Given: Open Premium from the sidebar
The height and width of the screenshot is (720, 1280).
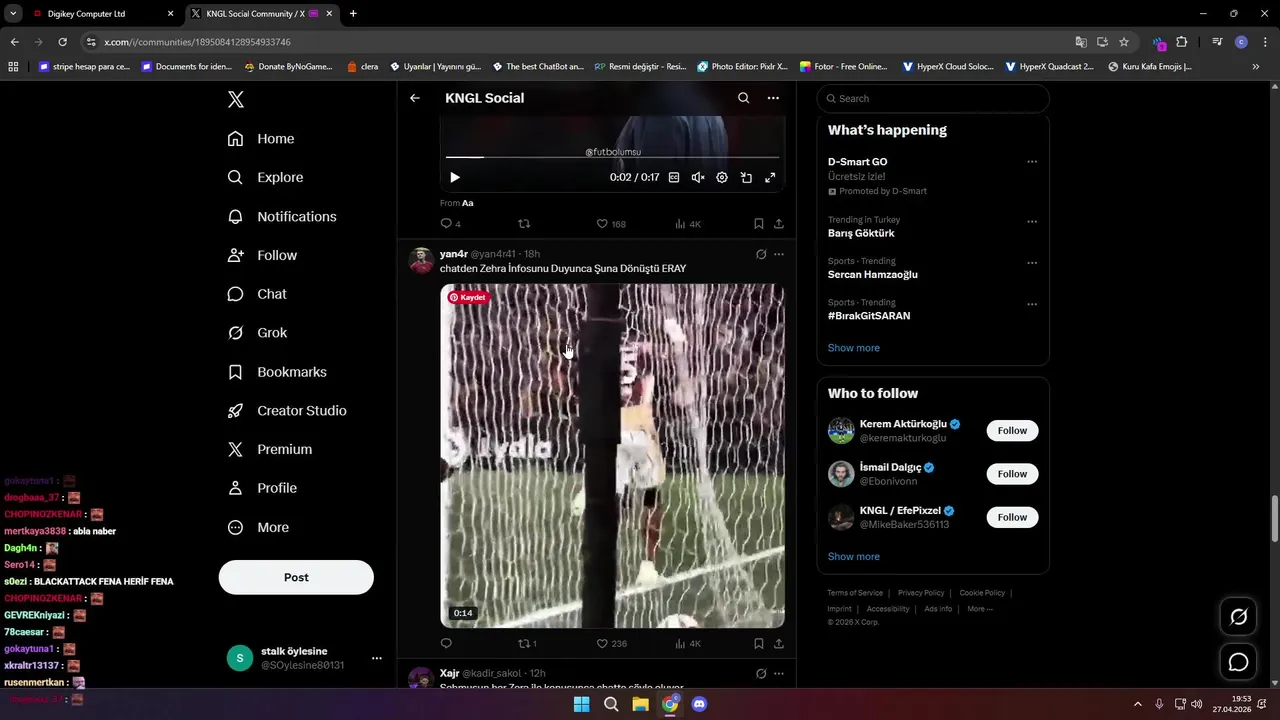Looking at the screenshot, I should coord(270,450).
